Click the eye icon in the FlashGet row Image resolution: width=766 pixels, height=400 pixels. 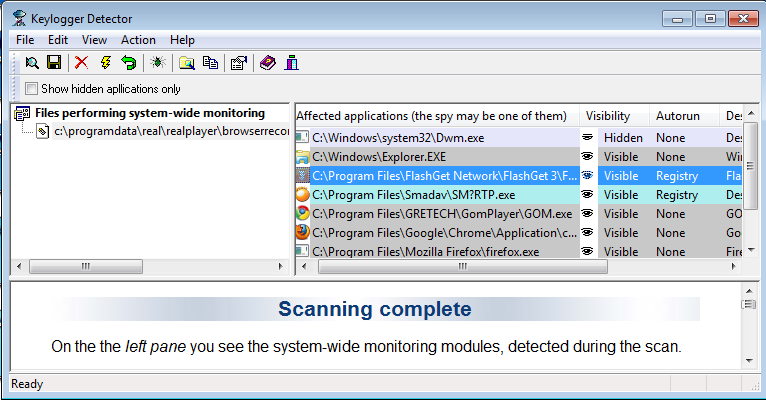tap(587, 176)
